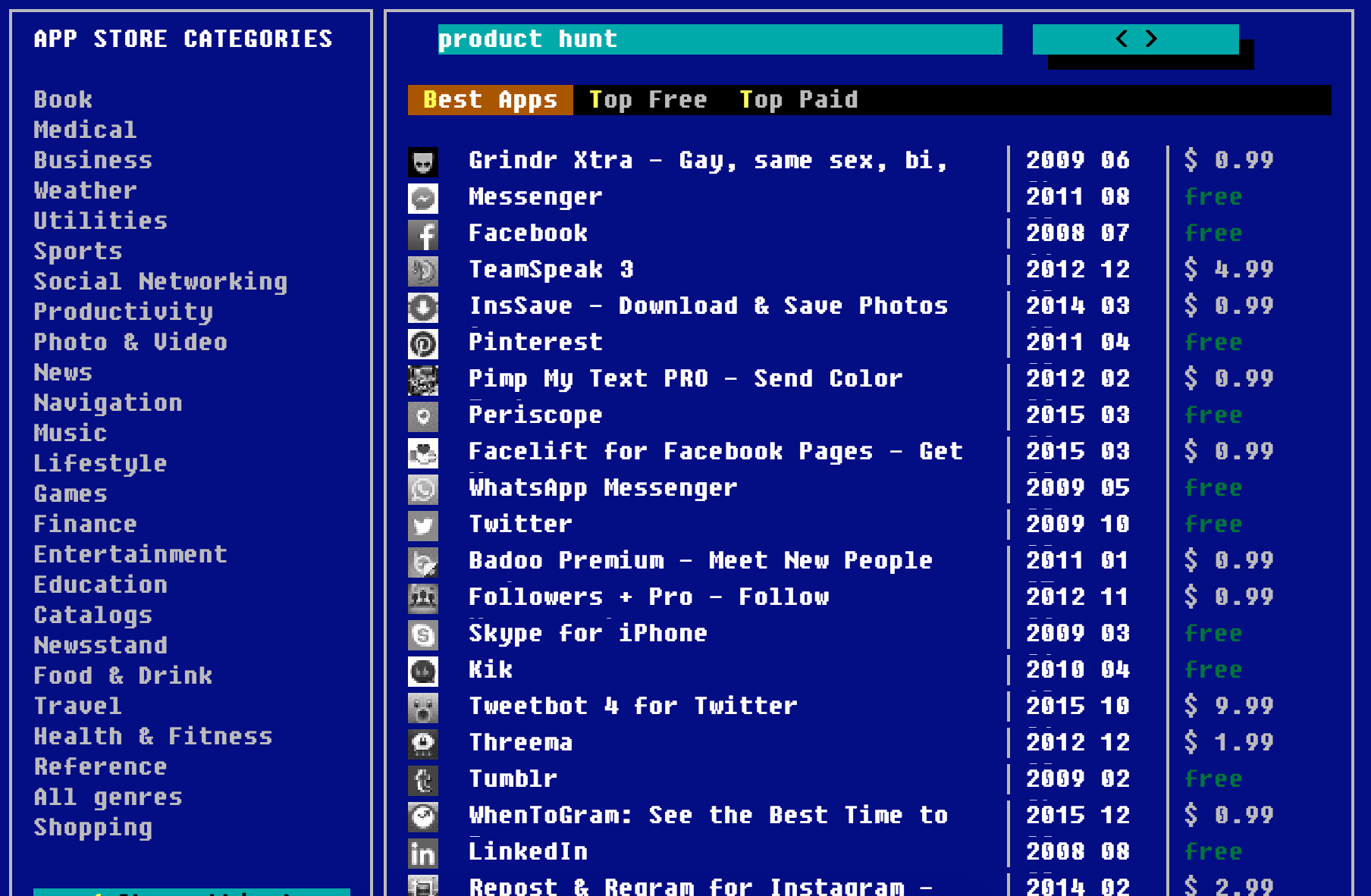Select the All genres category
This screenshot has height=896, width=1371.
click(108, 797)
